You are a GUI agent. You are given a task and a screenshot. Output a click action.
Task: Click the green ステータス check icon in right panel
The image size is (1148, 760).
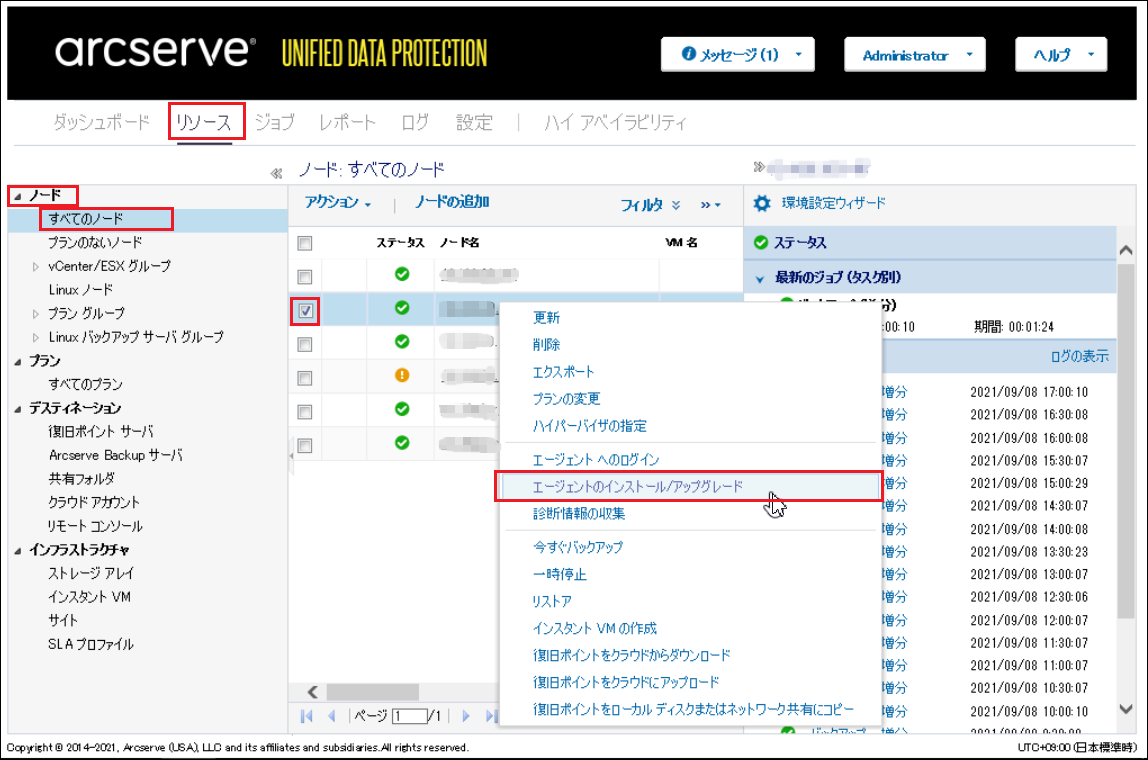point(761,242)
